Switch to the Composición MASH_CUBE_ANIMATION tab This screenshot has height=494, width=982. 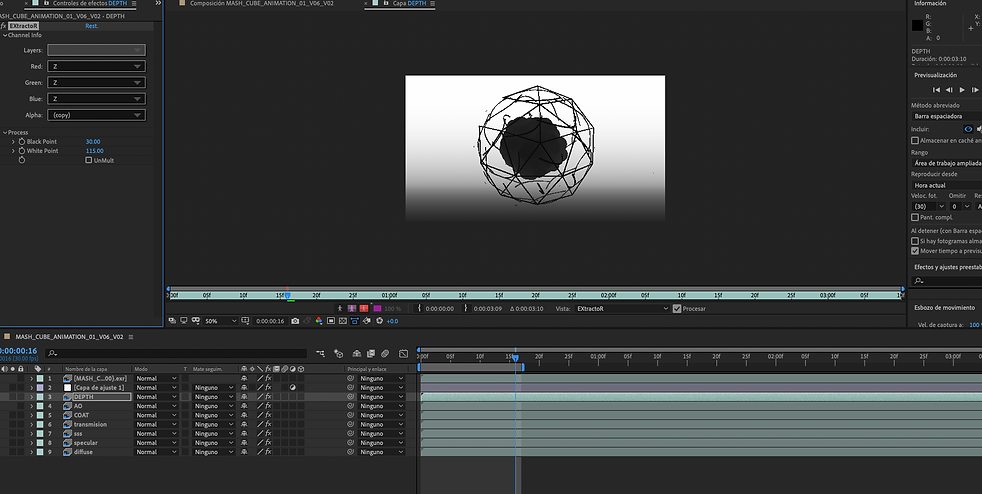click(262, 3)
